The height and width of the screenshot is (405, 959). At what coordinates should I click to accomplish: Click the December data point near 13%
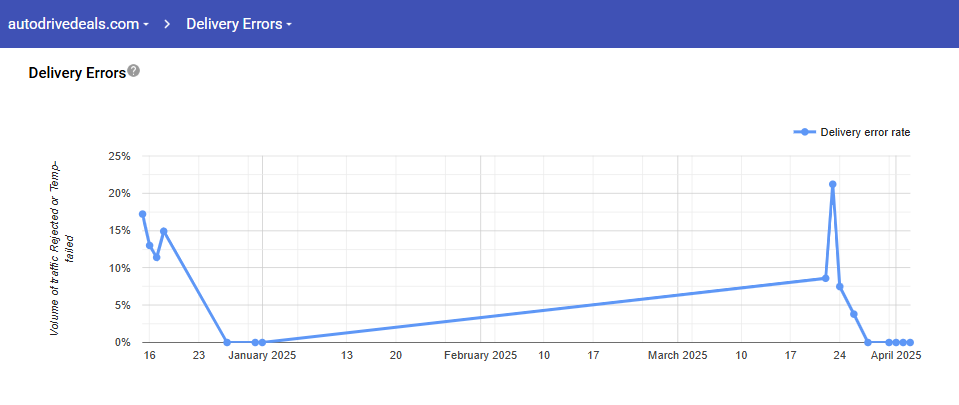[150, 245]
